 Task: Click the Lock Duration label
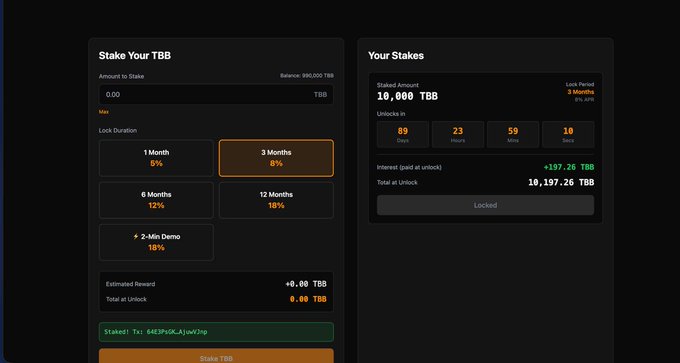coord(118,130)
